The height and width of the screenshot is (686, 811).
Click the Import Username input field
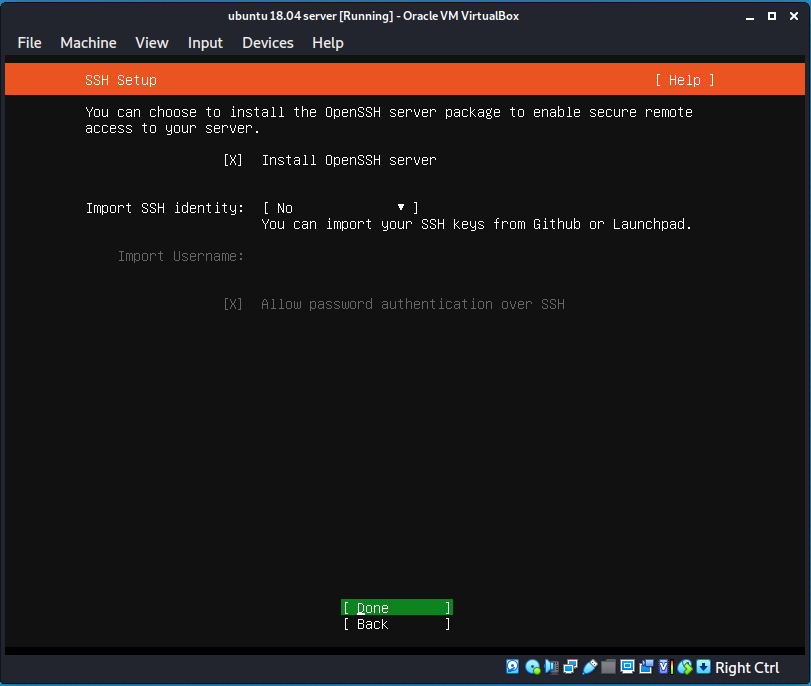(320, 256)
